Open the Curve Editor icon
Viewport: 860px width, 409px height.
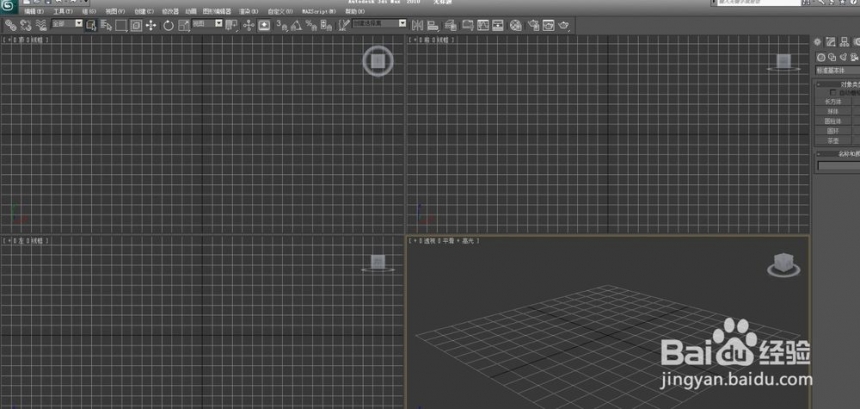pos(483,25)
